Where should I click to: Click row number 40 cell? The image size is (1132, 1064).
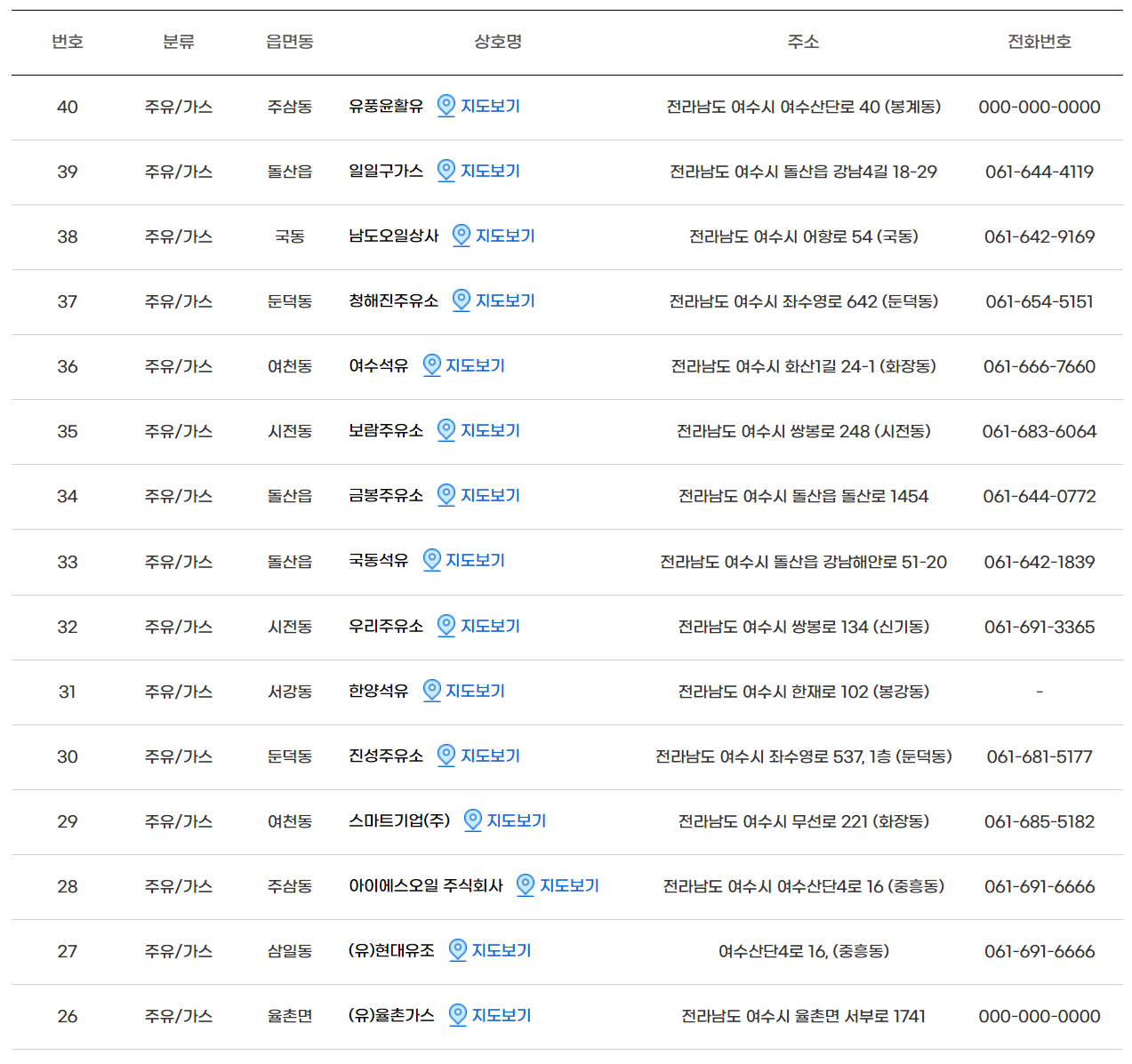[68, 107]
